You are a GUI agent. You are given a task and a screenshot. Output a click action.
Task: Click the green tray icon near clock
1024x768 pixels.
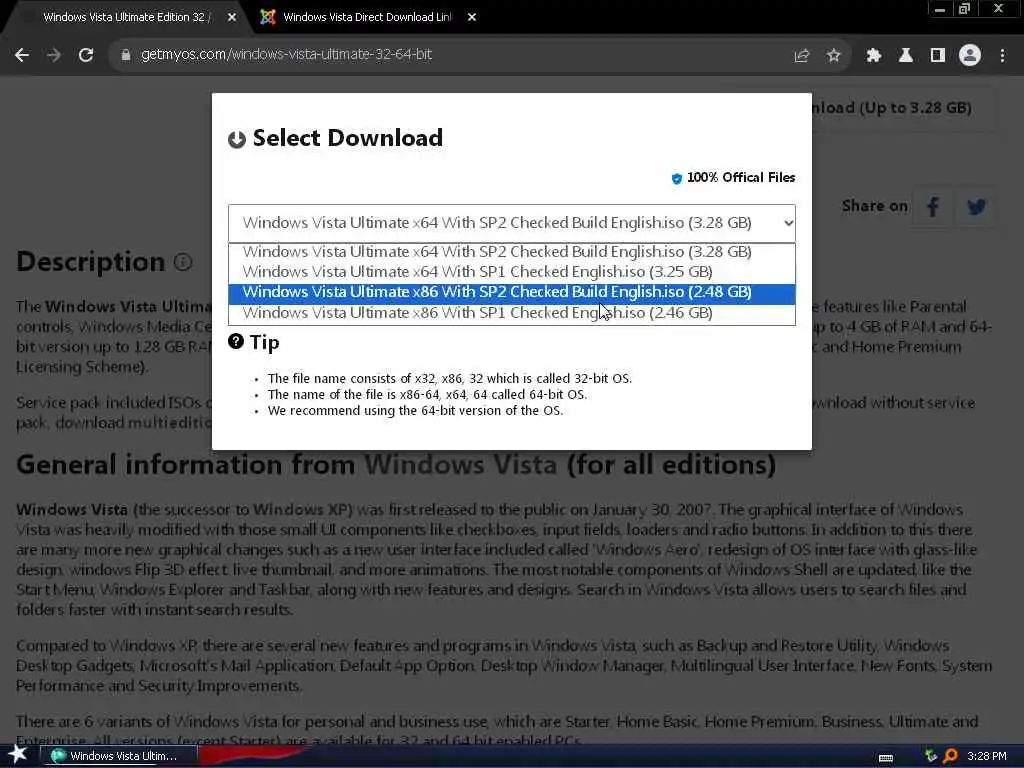point(931,756)
